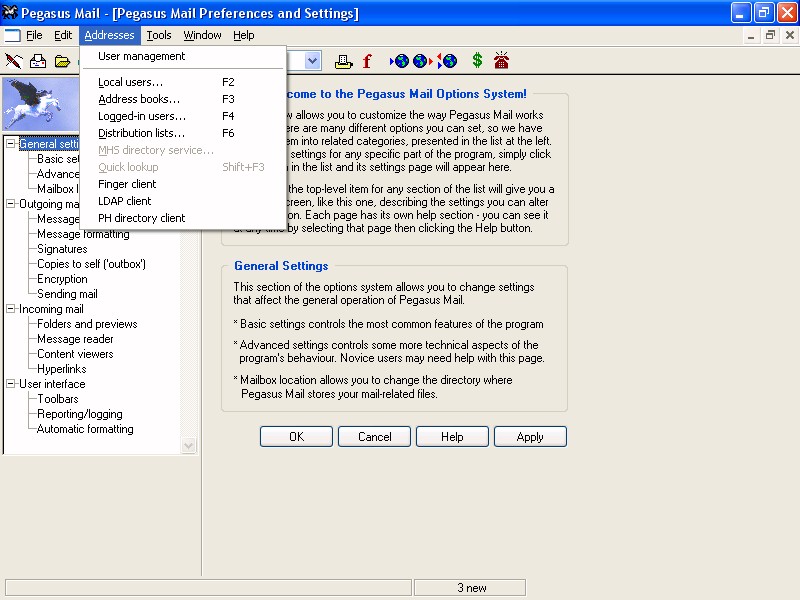This screenshot has height=600, width=800.
Task: Close the Addresses menu in menu bar
Action: 109,35
